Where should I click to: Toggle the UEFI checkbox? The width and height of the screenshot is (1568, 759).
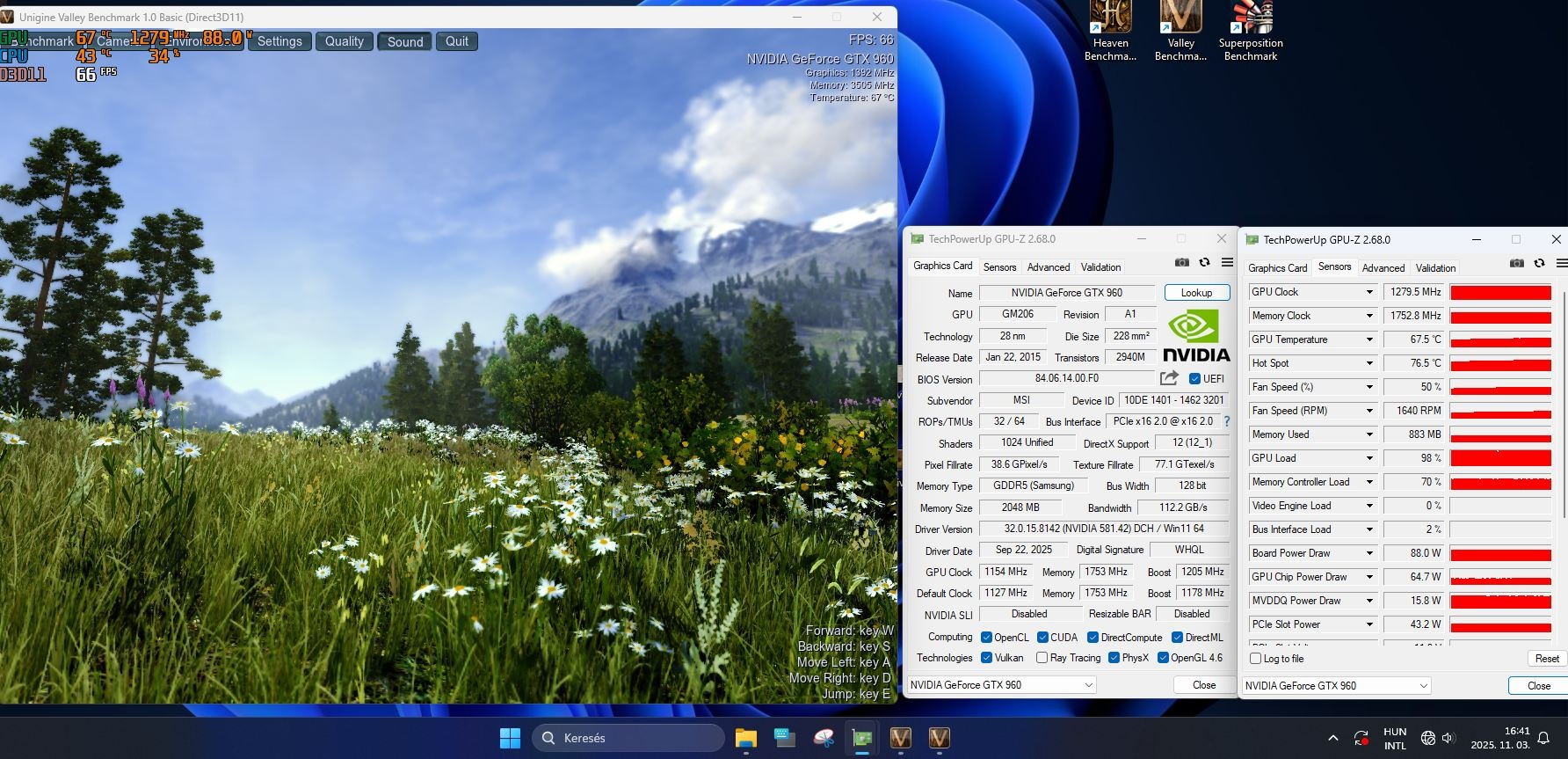(1194, 379)
